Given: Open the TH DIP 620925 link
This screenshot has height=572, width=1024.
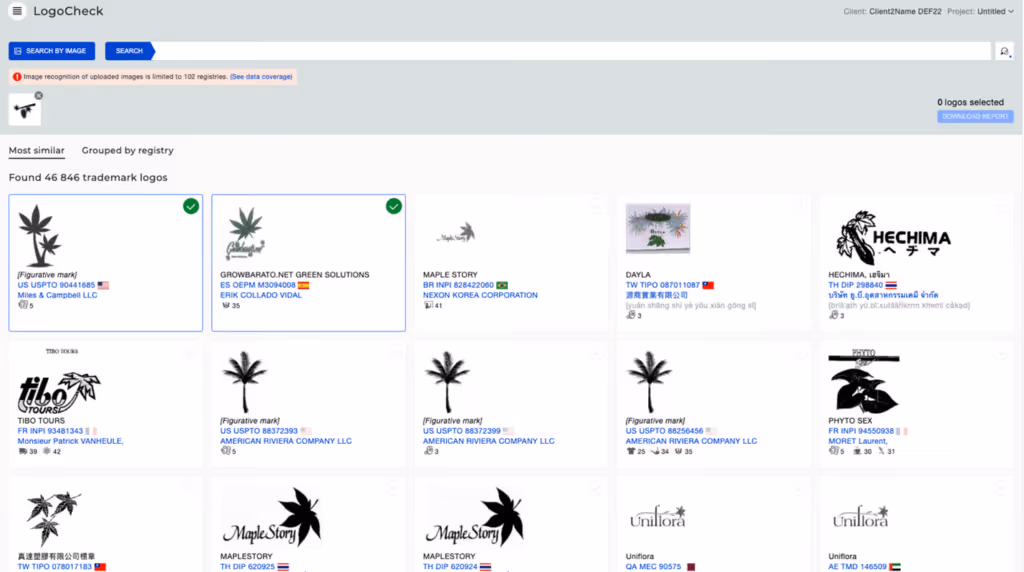Looking at the screenshot, I should pyautogui.click(x=248, y=567).
